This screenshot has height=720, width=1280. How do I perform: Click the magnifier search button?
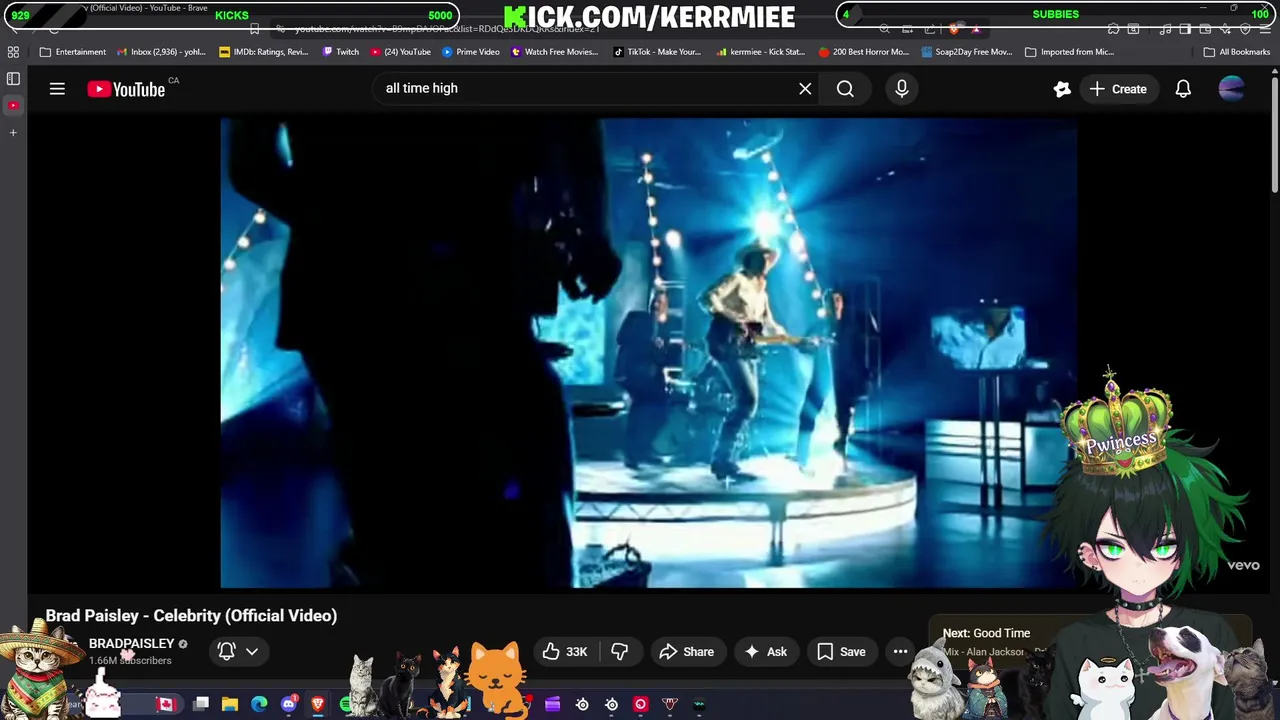point(845,89)
